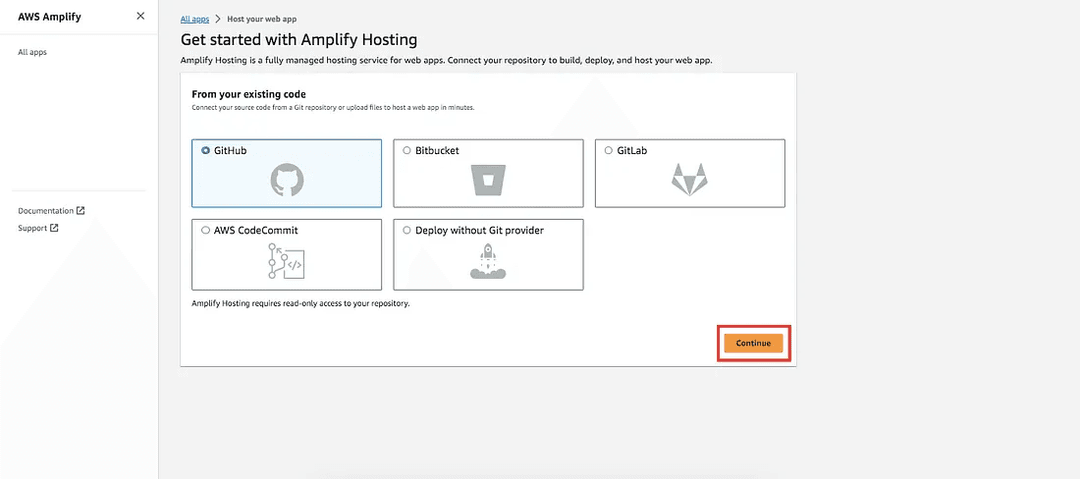The height and width of the screenshot is (479, 1080).
Task: Open All apps in the sidebar
Action: click(x=32, y=52)
